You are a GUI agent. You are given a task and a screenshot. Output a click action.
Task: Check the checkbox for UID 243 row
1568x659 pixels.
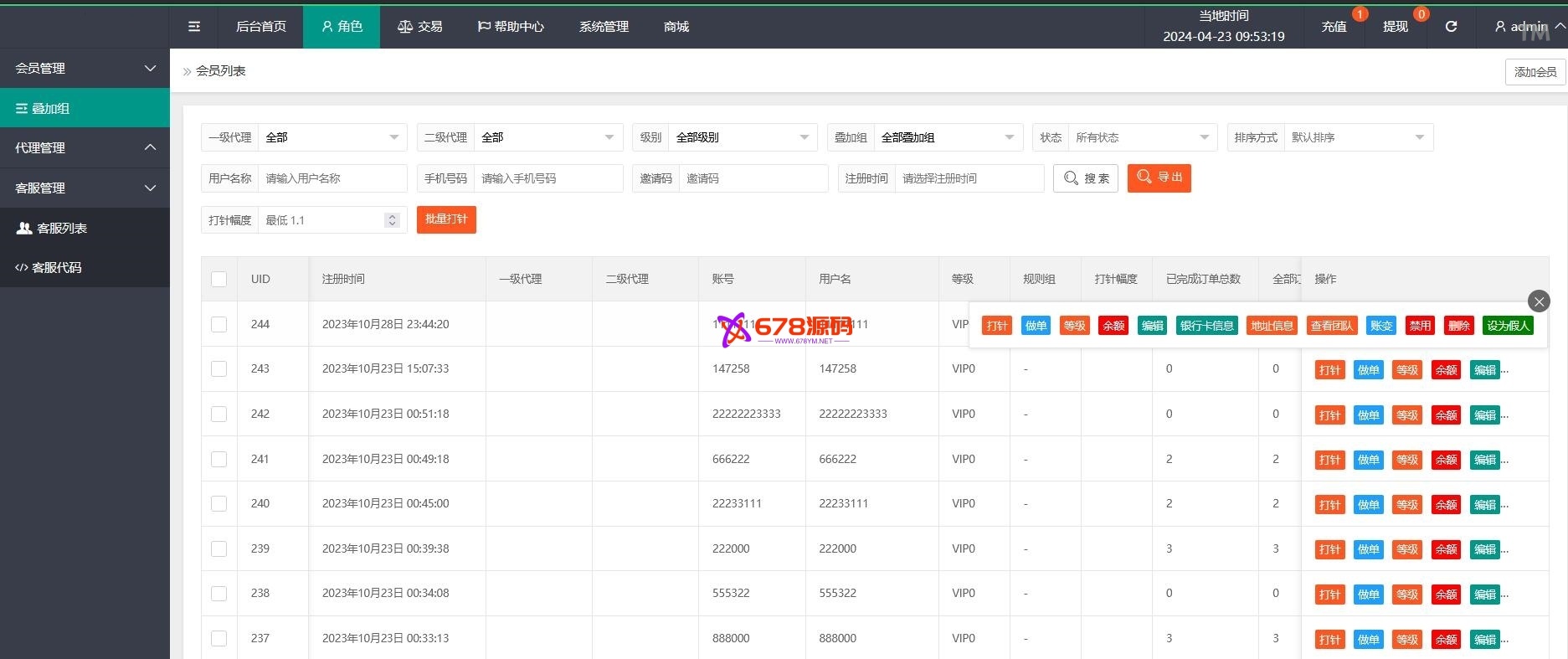(219, 368)
